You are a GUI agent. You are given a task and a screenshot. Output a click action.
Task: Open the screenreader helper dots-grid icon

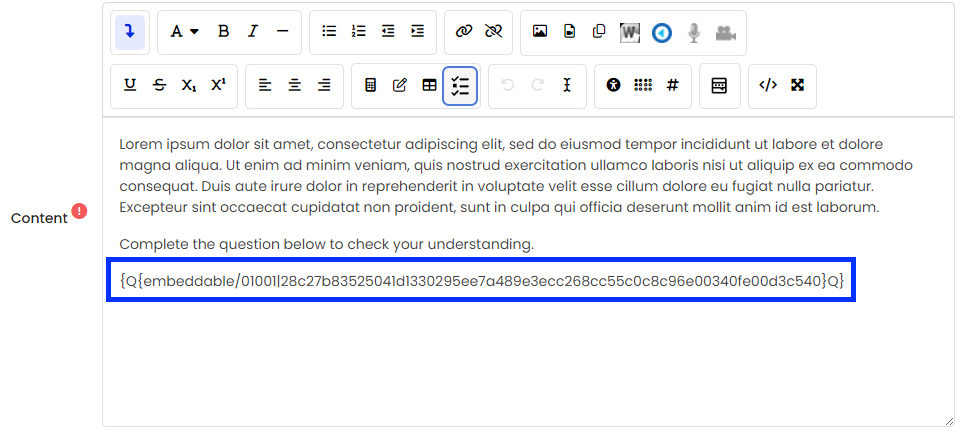coord(643,85)
